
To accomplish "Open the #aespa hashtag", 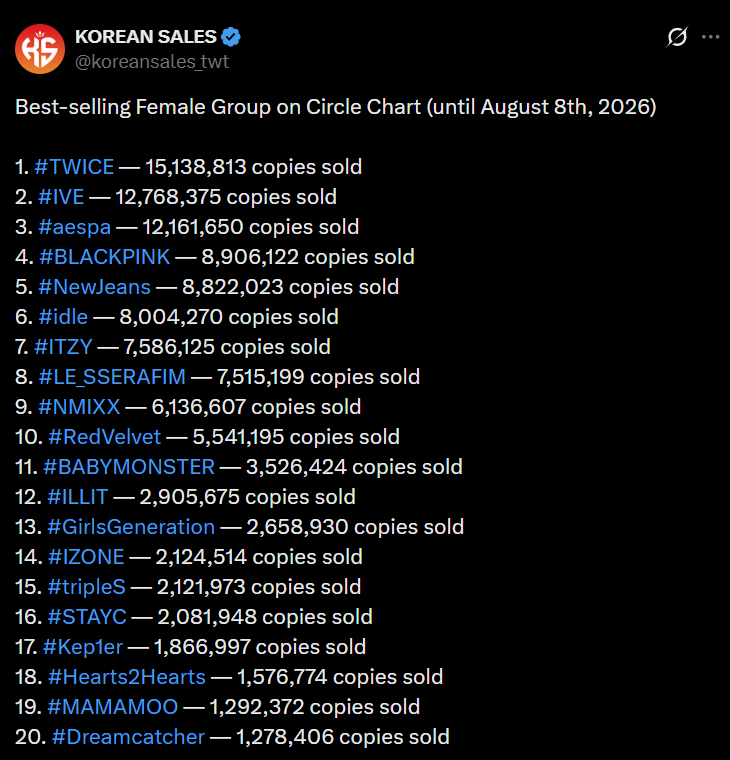I will coord(75,227).
